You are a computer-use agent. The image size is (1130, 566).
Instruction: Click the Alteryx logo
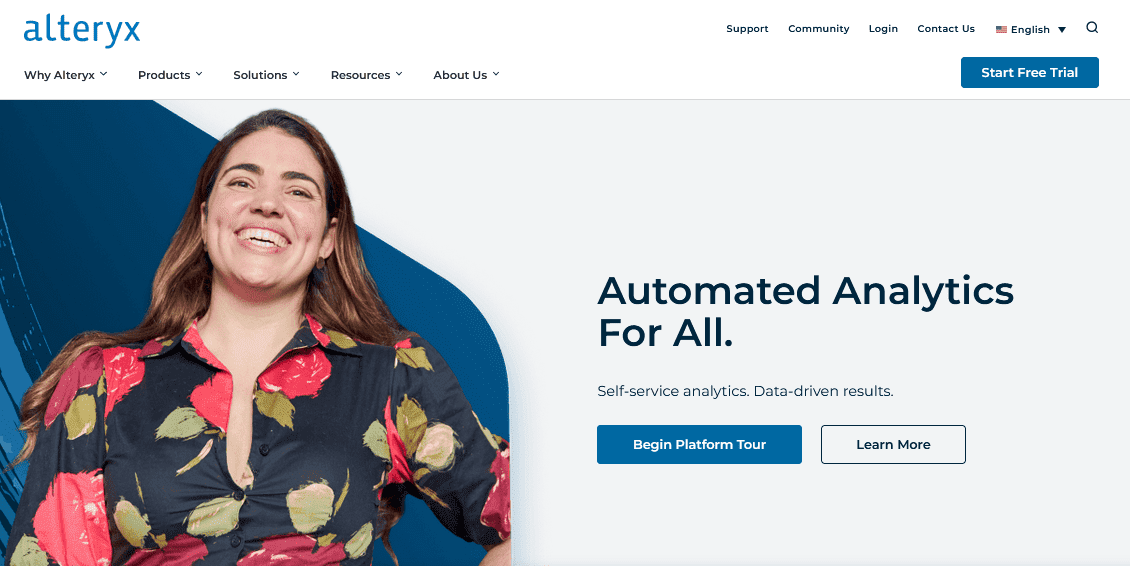point(81,31)
